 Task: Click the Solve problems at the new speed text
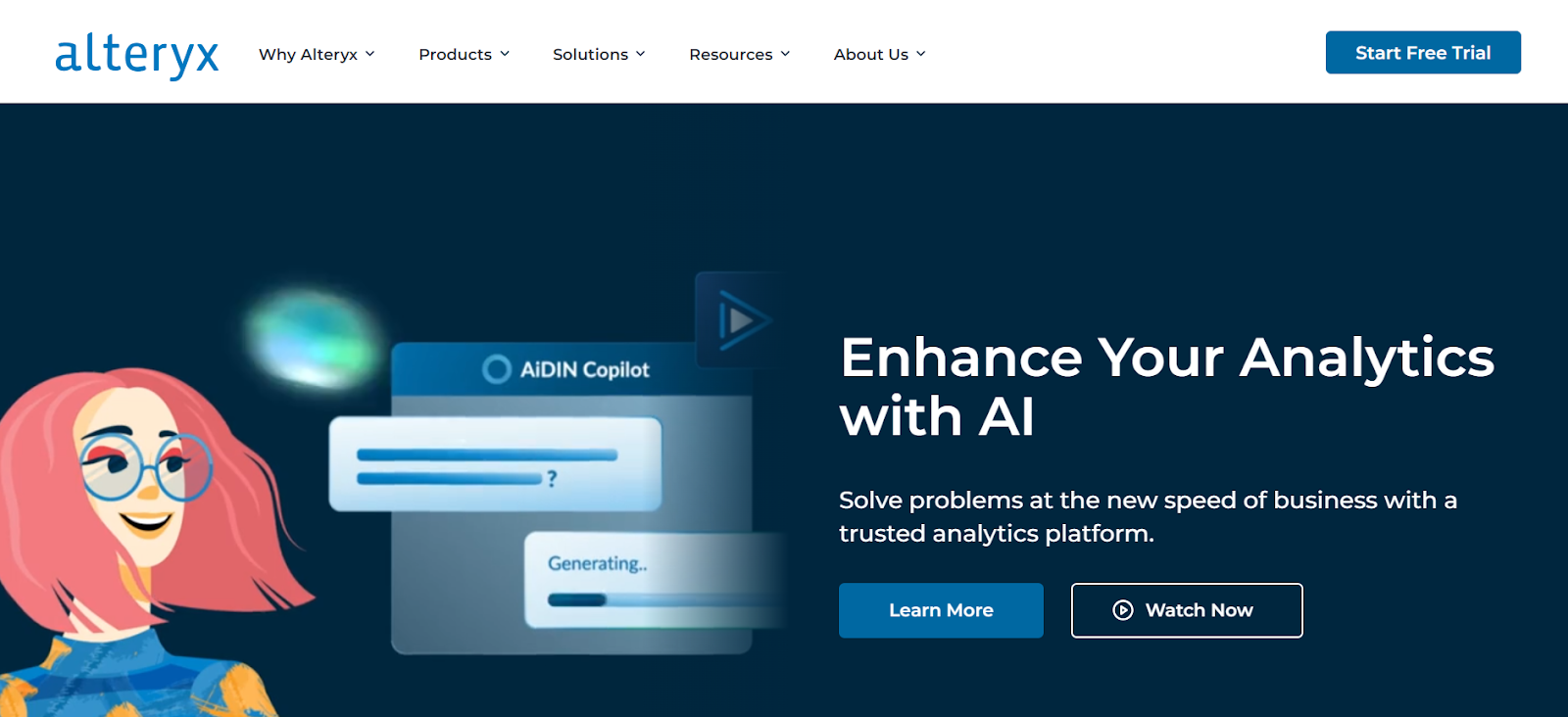(1148, 516)
